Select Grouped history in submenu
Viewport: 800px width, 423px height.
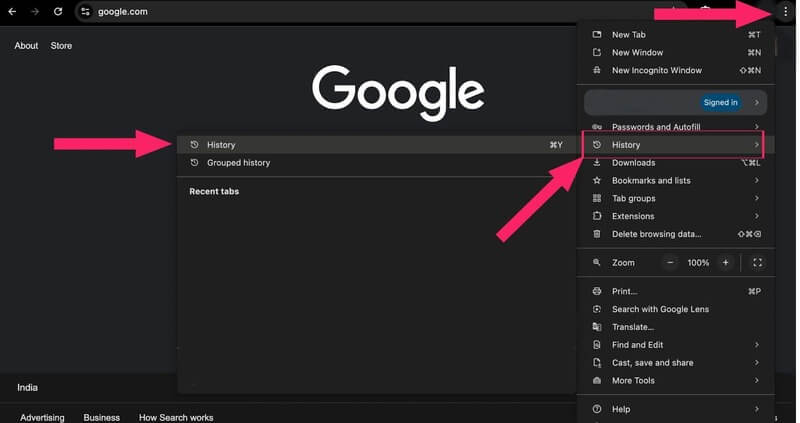[377, 163]
